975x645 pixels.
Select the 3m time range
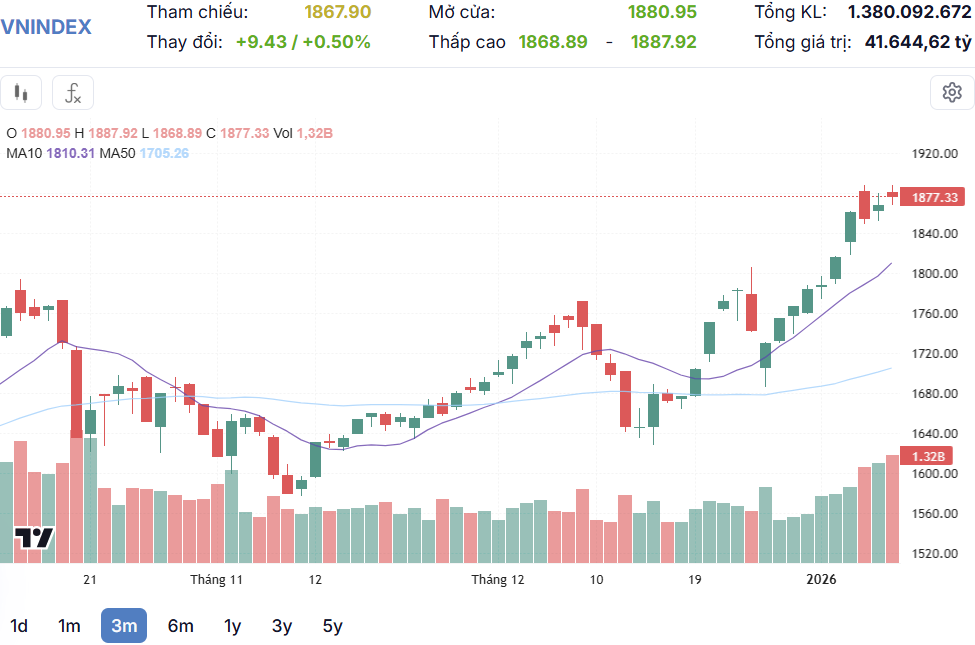124,626
